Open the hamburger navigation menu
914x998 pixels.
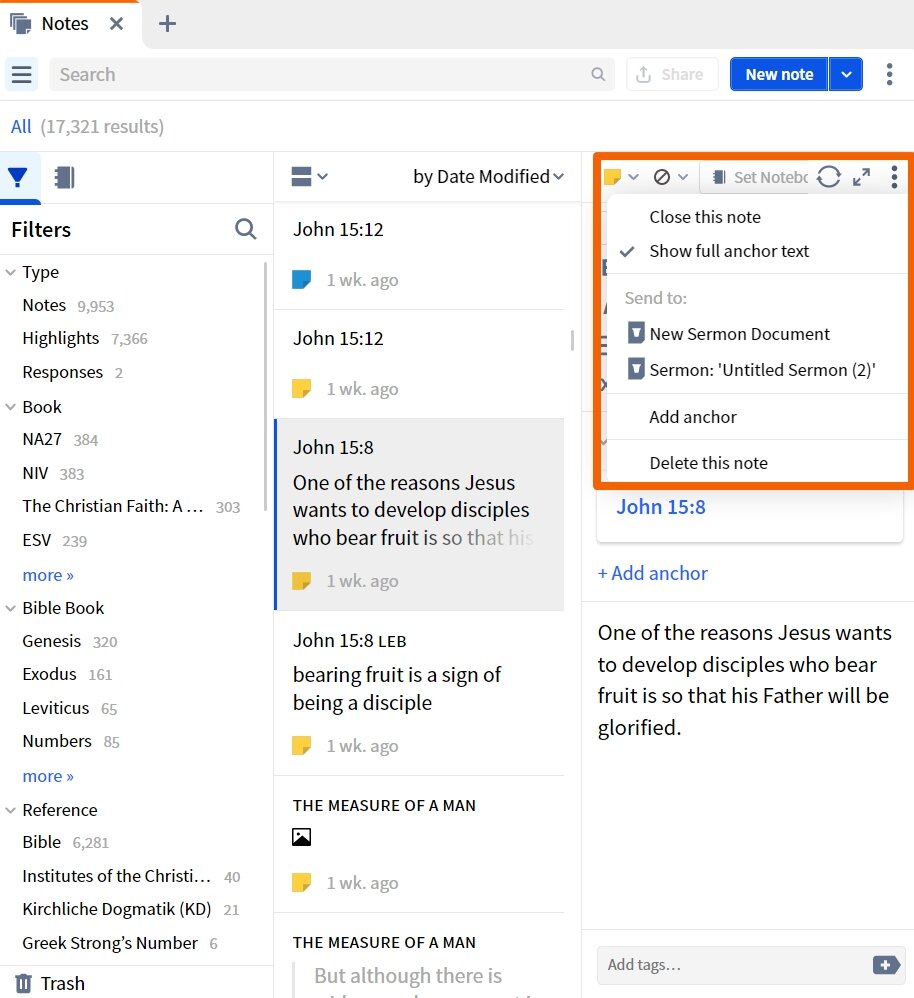22,74
